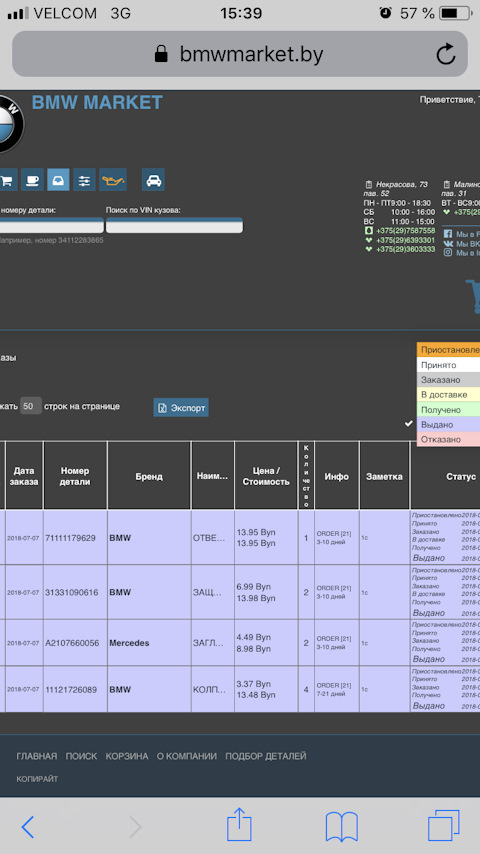
Task: Click the BMW MARKET title link
Action: point(98,102)
